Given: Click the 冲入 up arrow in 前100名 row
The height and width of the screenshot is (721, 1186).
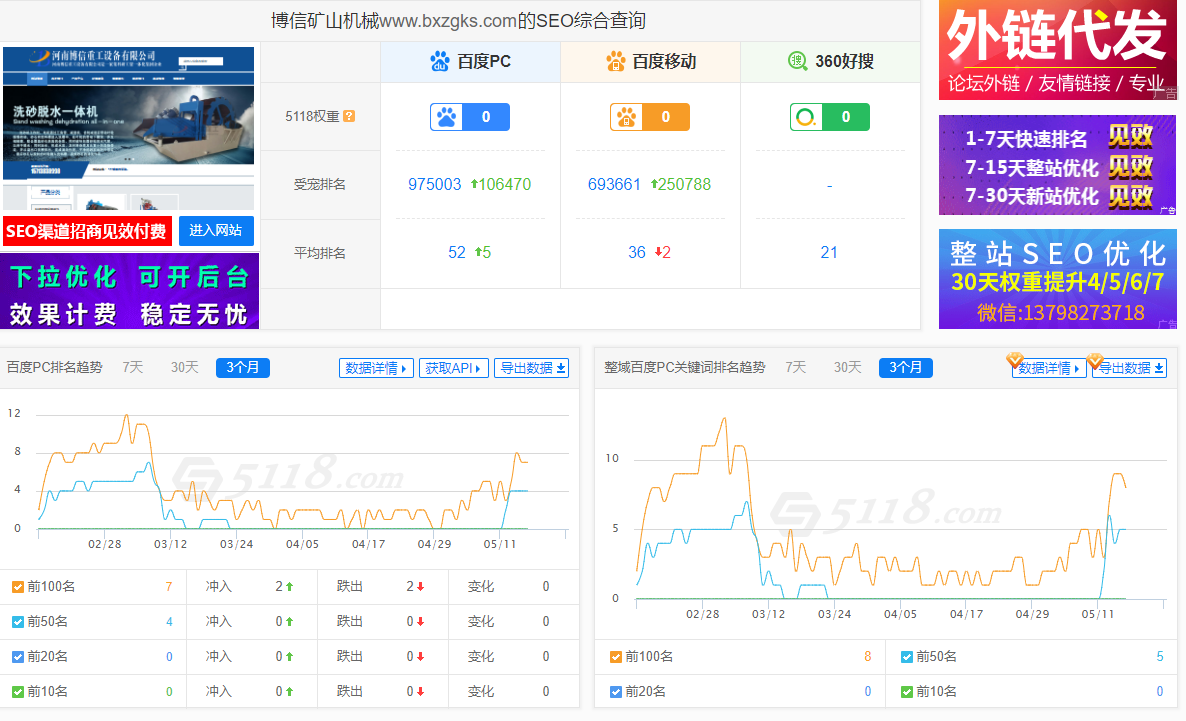Looking at the screenshot, I should pos(290,586).
